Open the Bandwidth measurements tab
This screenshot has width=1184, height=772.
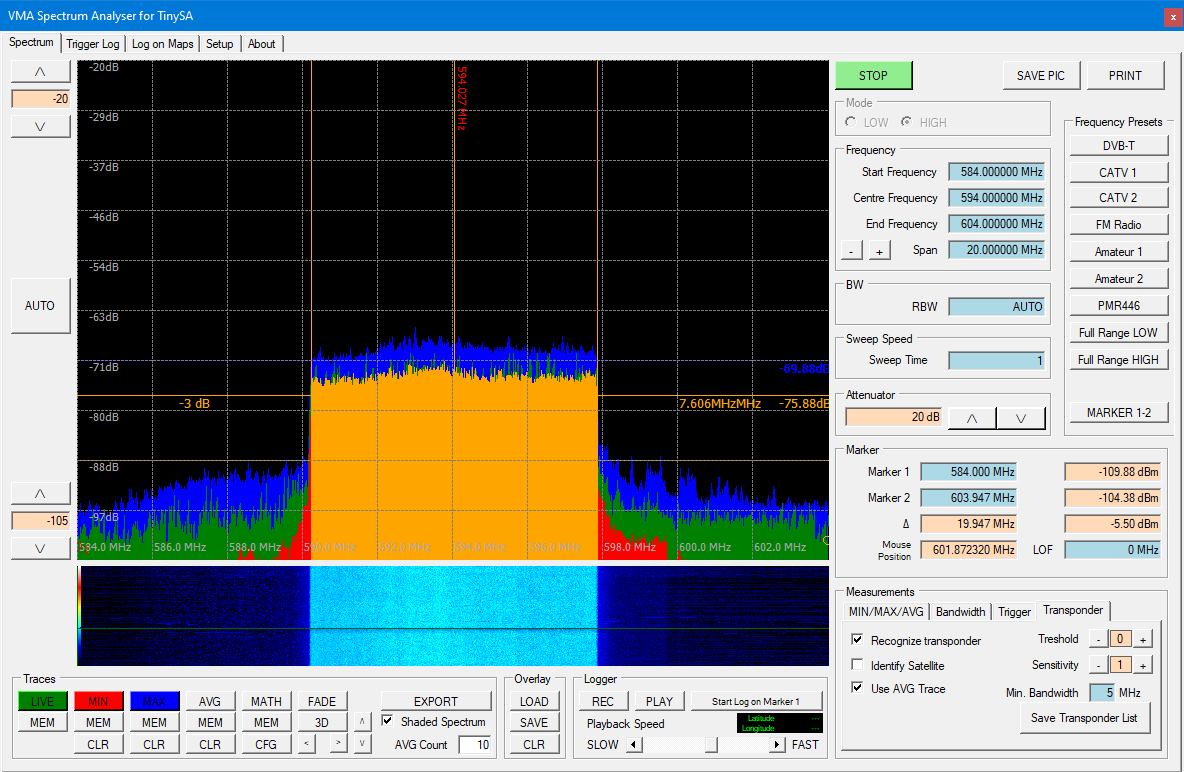[960, 611]
